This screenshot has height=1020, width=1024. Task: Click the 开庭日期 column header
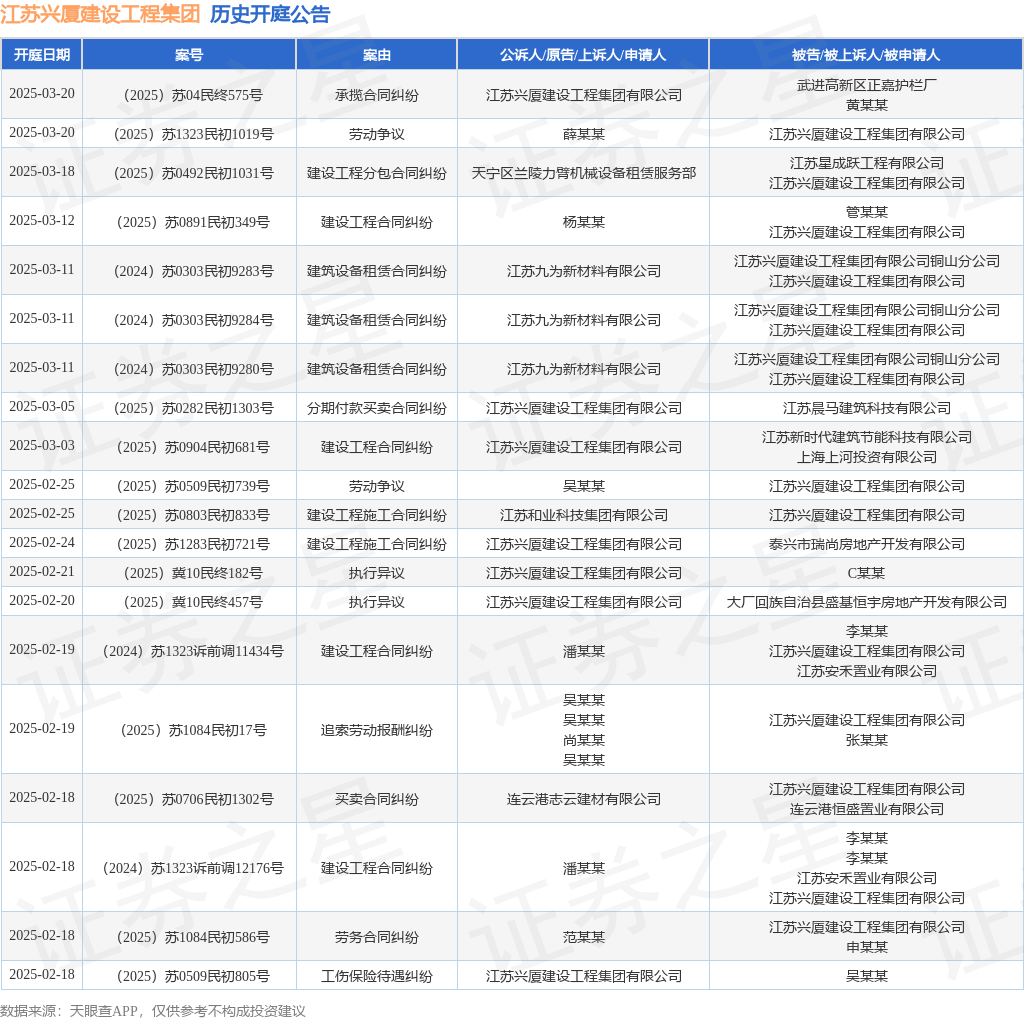click(42, 55)
